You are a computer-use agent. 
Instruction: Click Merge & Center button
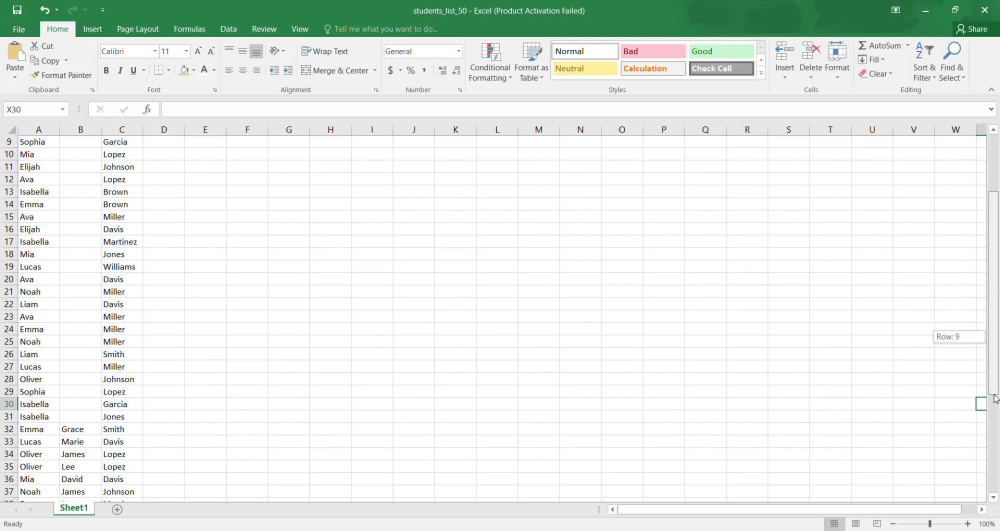click(335, 70)
